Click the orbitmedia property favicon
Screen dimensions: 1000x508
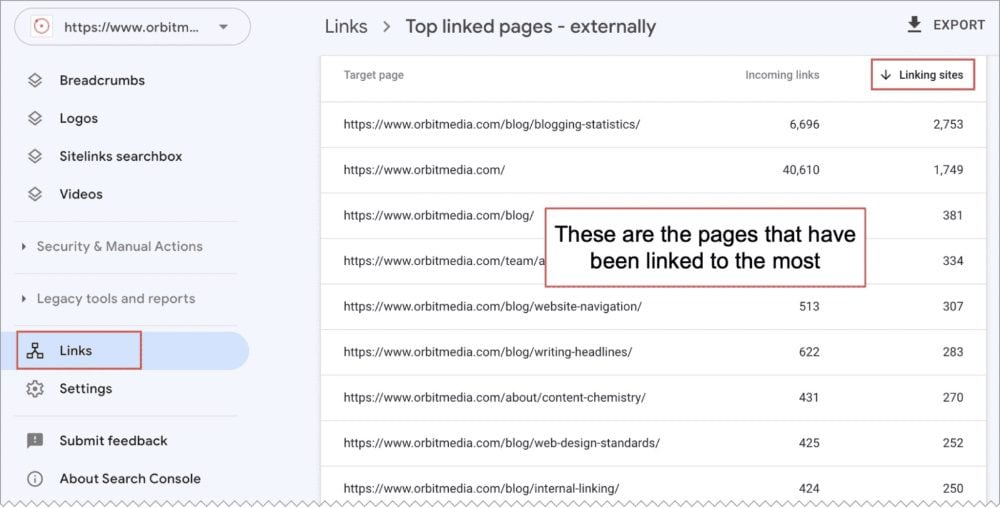pos(41,27)
